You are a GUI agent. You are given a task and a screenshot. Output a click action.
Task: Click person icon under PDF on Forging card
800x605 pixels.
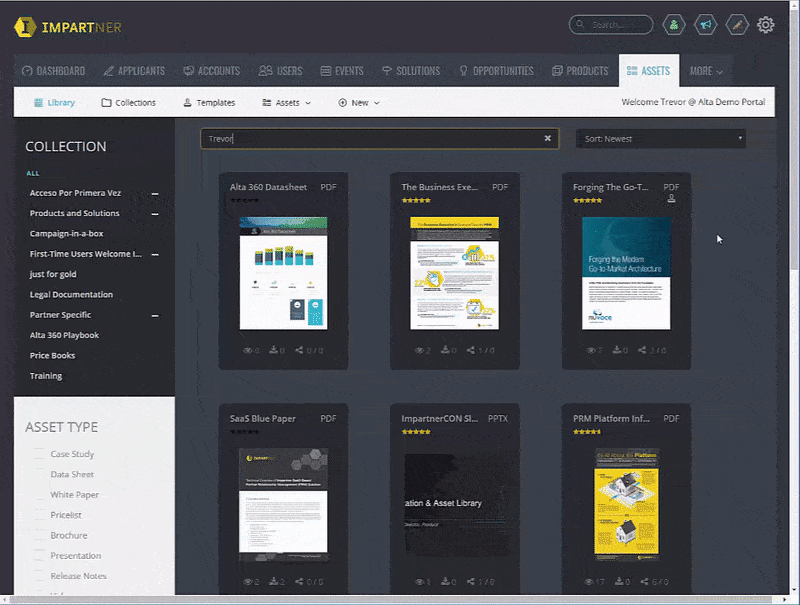671,198
